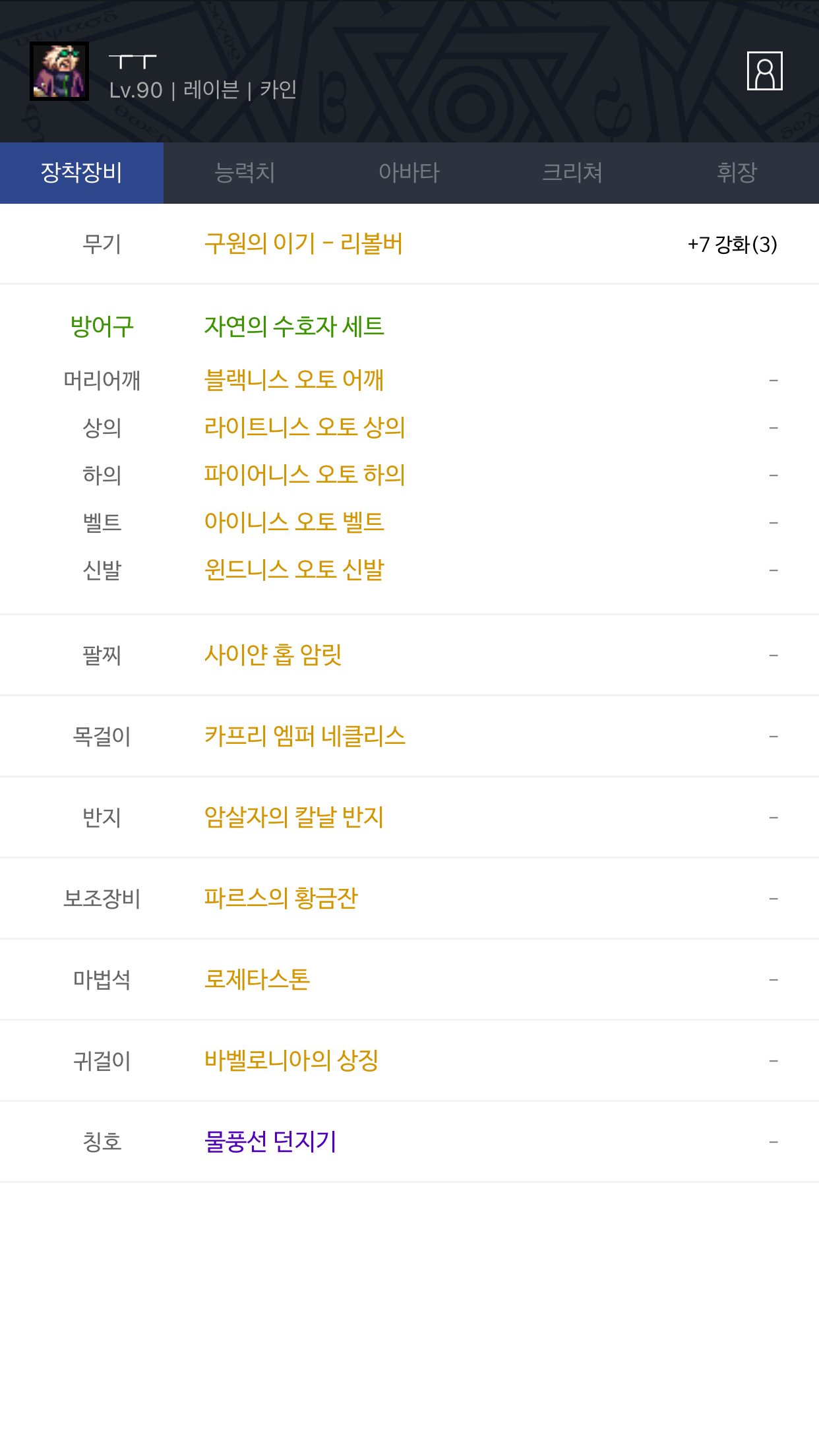Switch to the 능력치 tab
819x1456 pixels.
(245, 173)
